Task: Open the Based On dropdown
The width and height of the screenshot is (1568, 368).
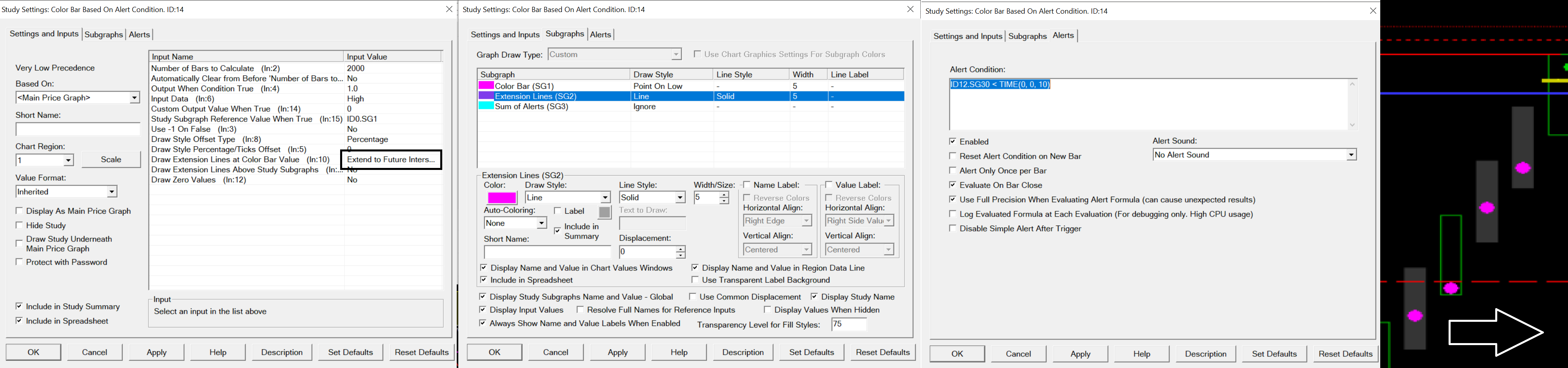Action: 134,98
